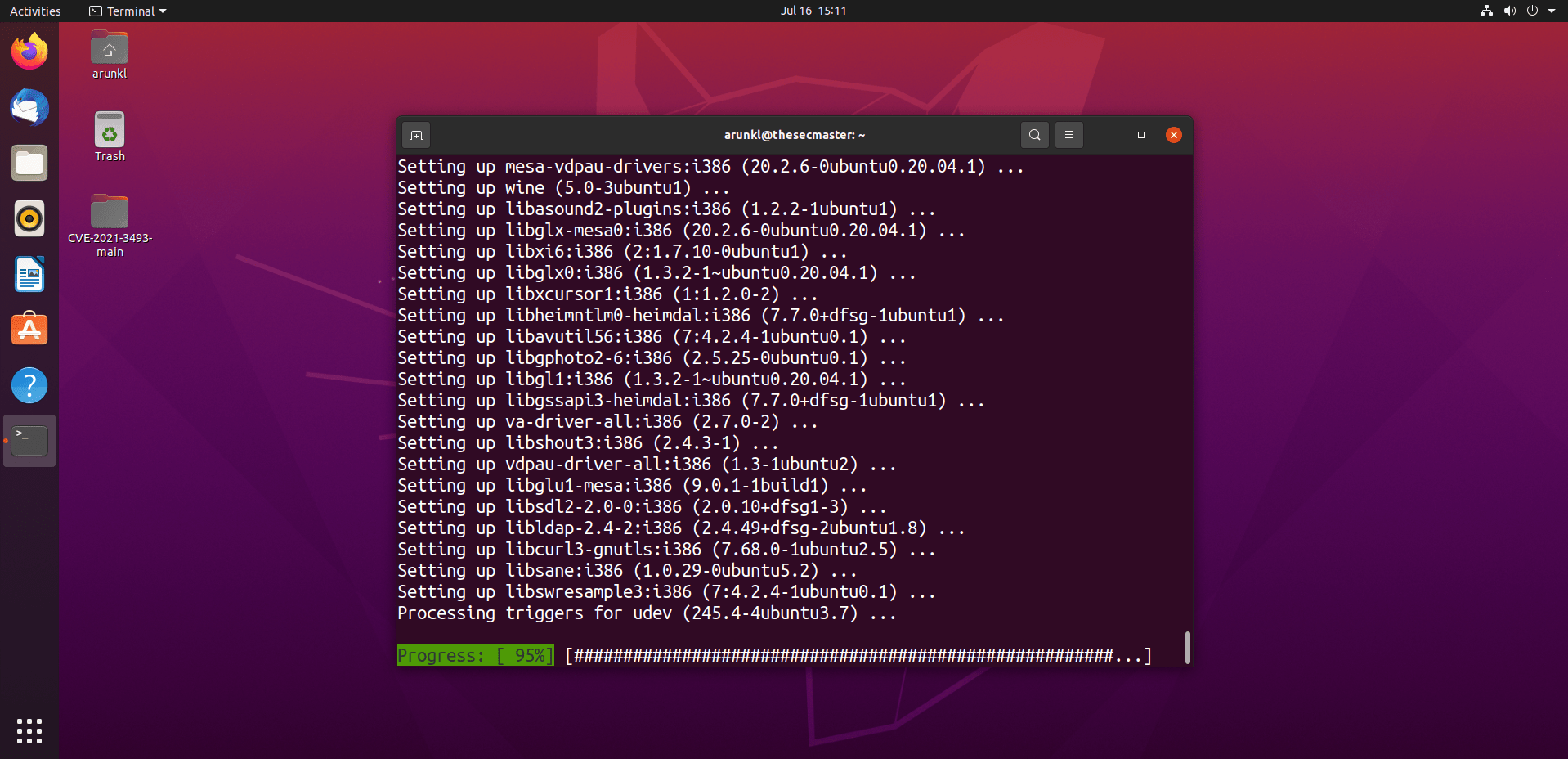The image size is (1568, 759).
Task: Click the libavutil56:i386 line
Action: [x=652, y=336]
